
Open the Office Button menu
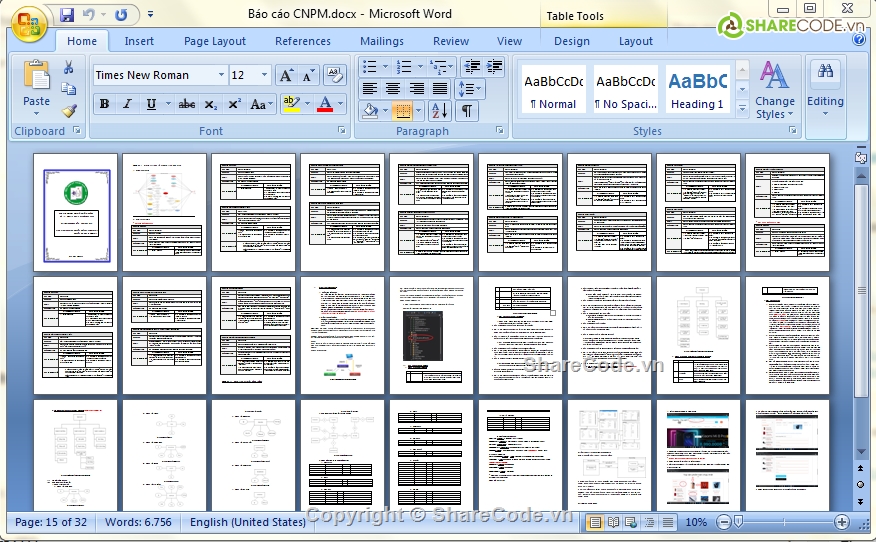click(x=29, y=23)
